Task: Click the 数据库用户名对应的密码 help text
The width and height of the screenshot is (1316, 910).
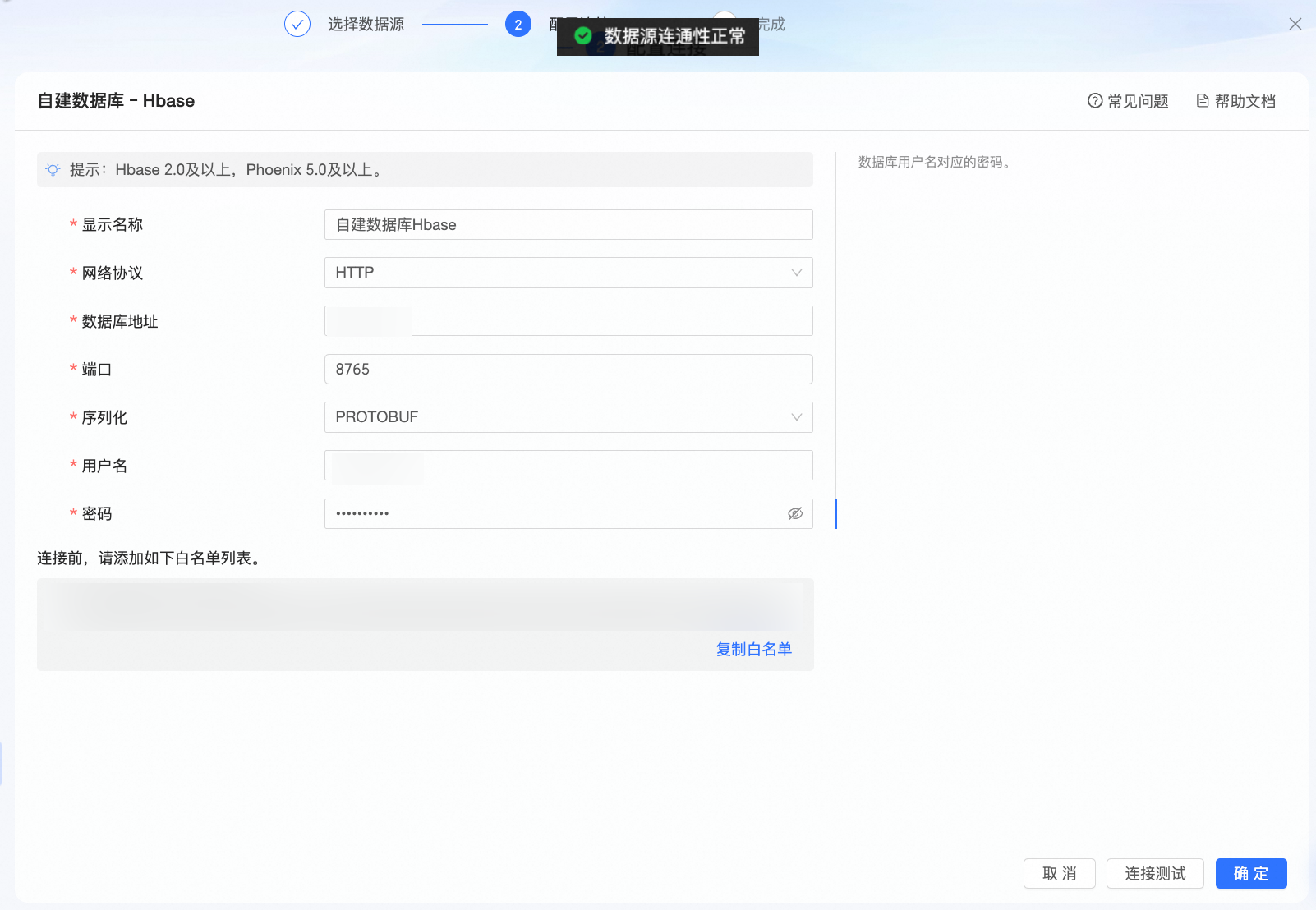Action: point(935,163)
